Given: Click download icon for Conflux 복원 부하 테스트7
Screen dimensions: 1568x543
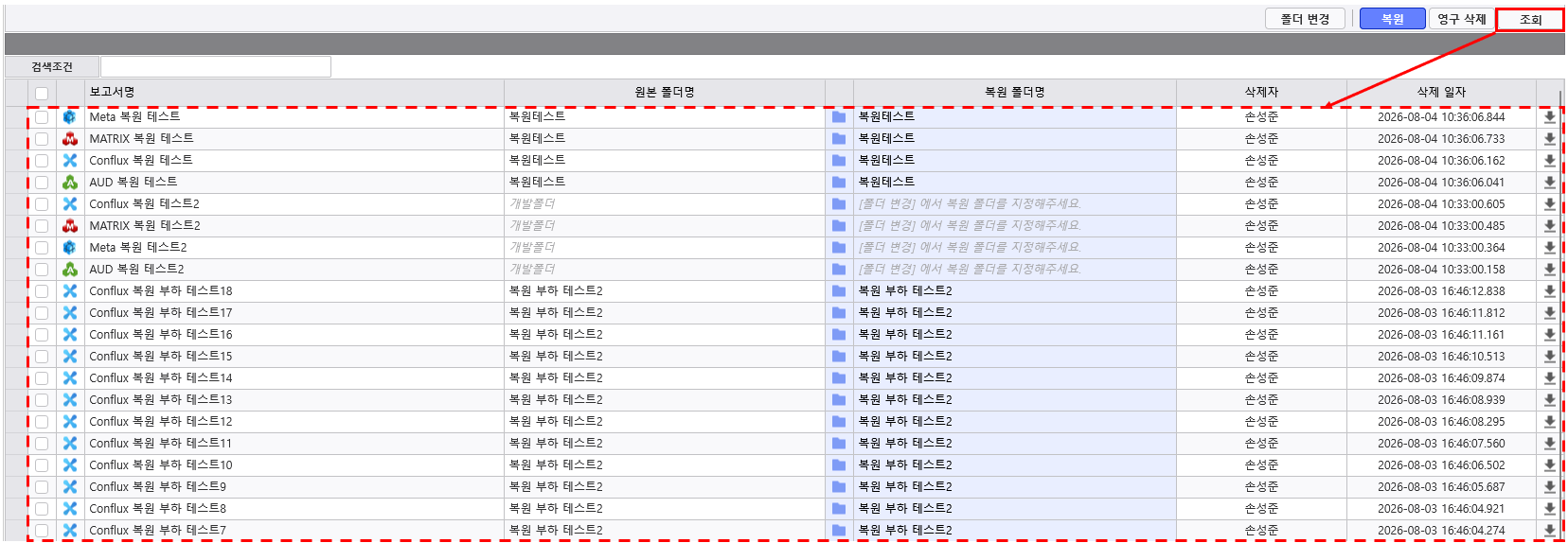Looking at the screenshot, I should coord(1549,531).
